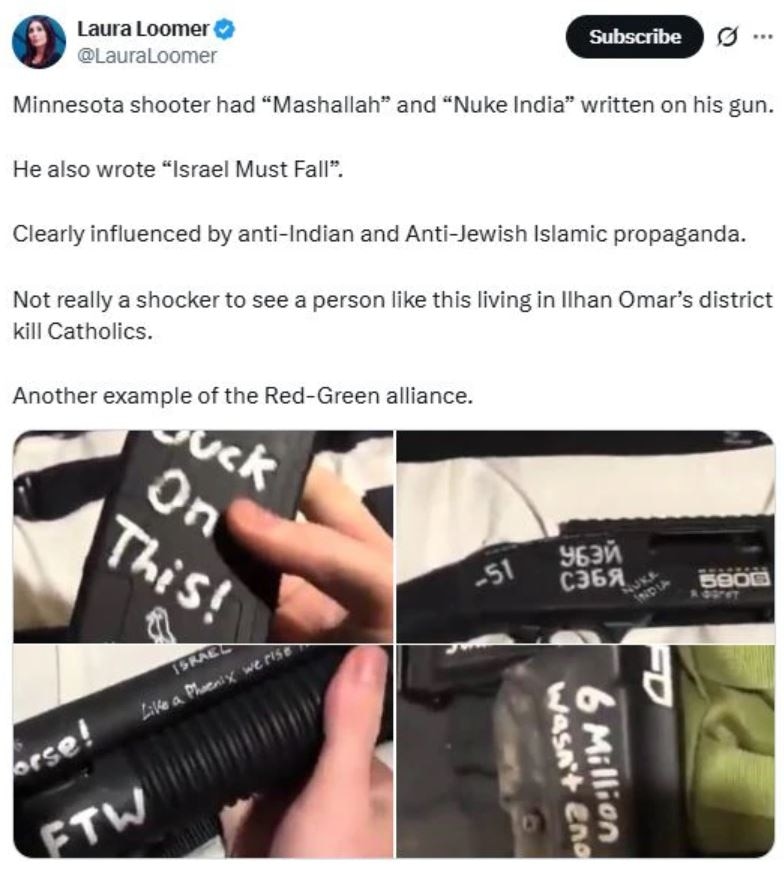Open the Grok slashed-circle icon
Image resolution: width=784 pixels, height=872 pixels.
coord(727,37)
